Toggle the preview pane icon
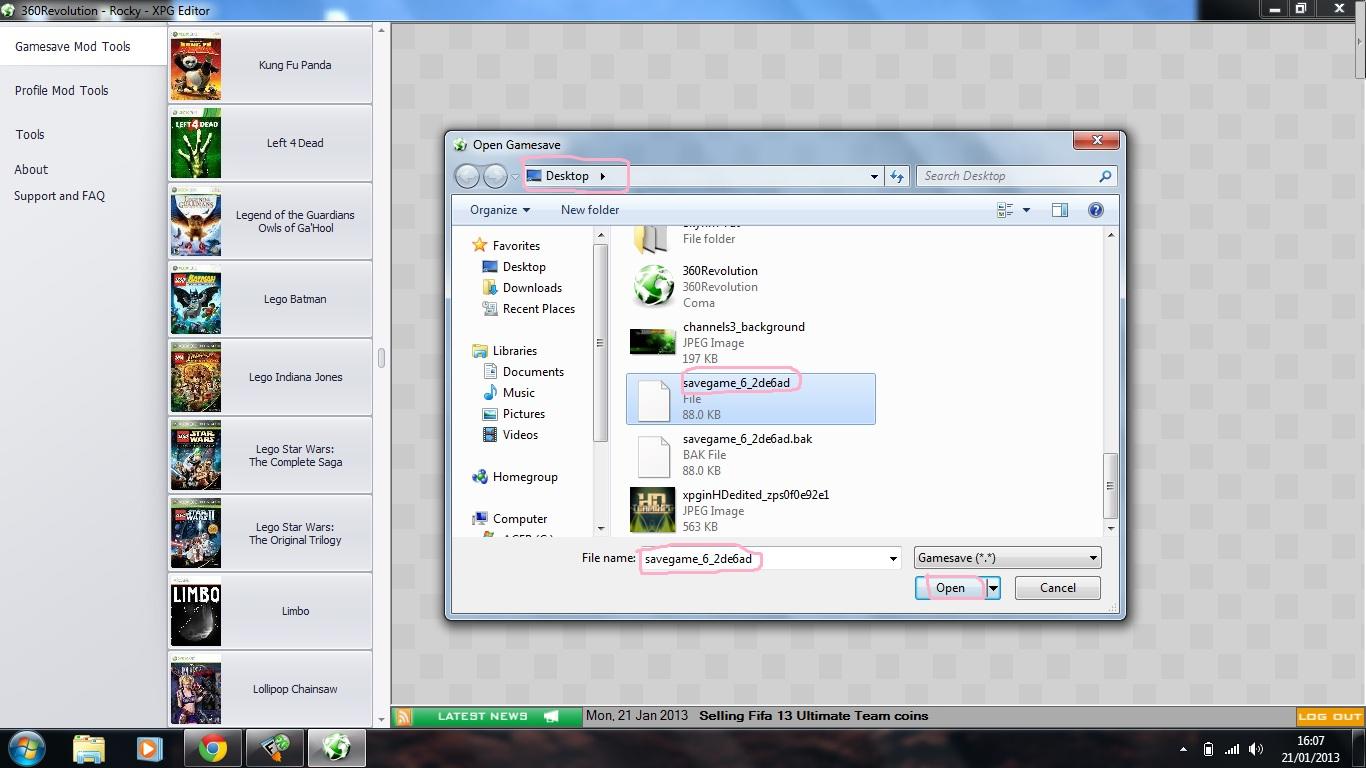 pyautogui.click(x=1059, y=210)
